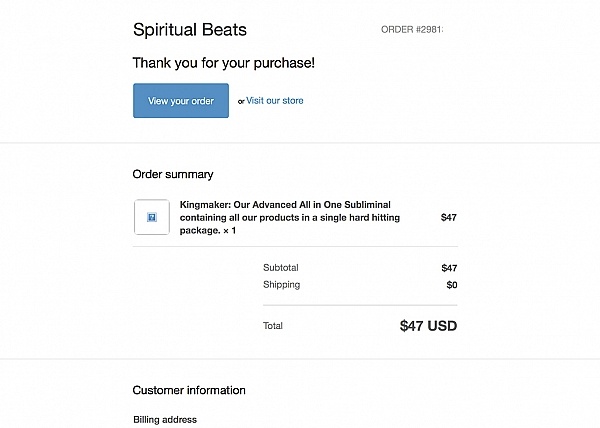This screenshot has height=428, width=600.
Task: Click the Customer information heading
Action: (x=189, y=391)
